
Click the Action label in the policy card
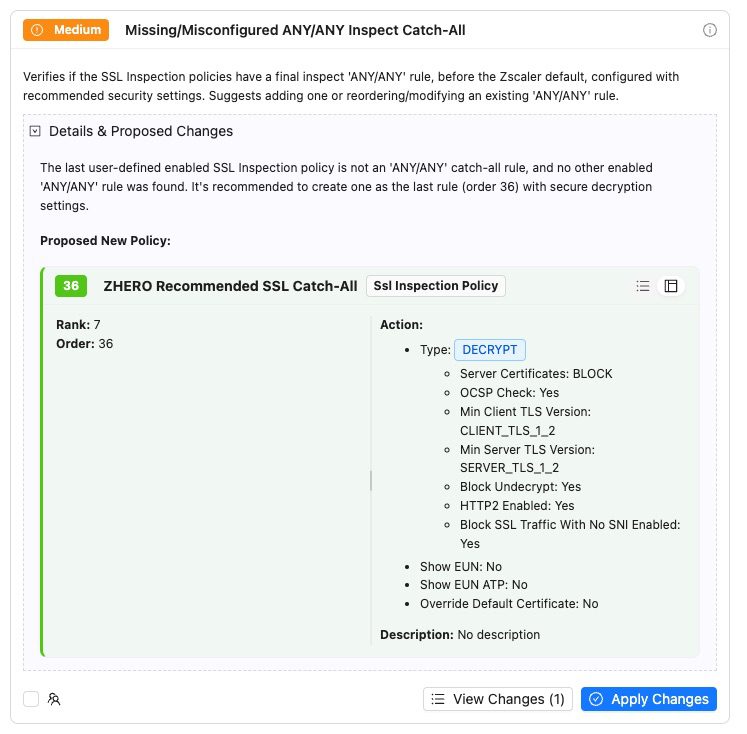401,324
